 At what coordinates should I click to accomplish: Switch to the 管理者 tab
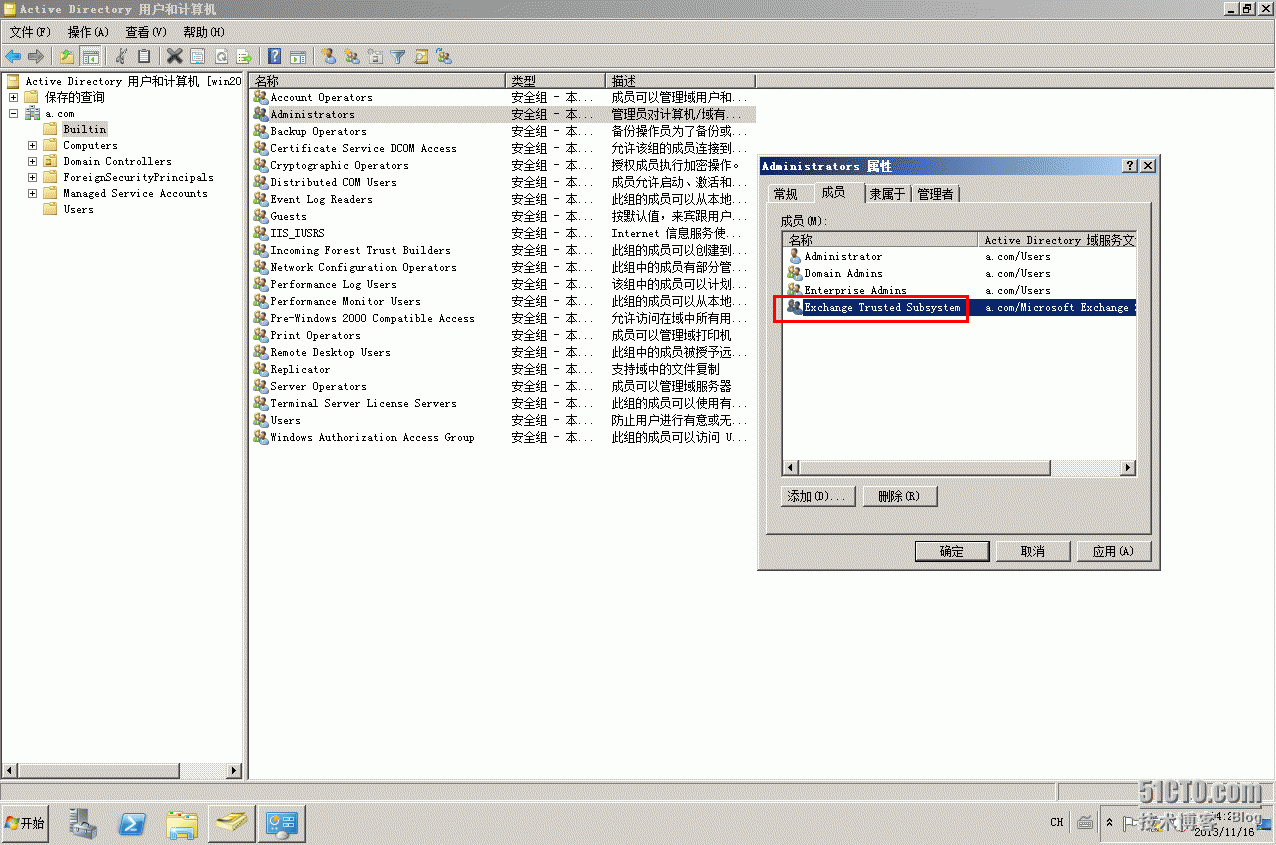[936, 194]
